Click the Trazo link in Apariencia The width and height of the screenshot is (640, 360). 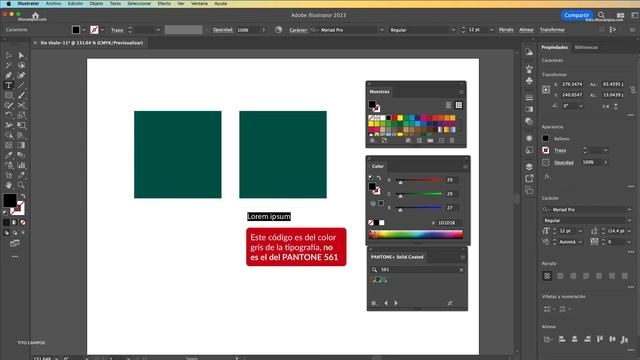click(560, 150)
